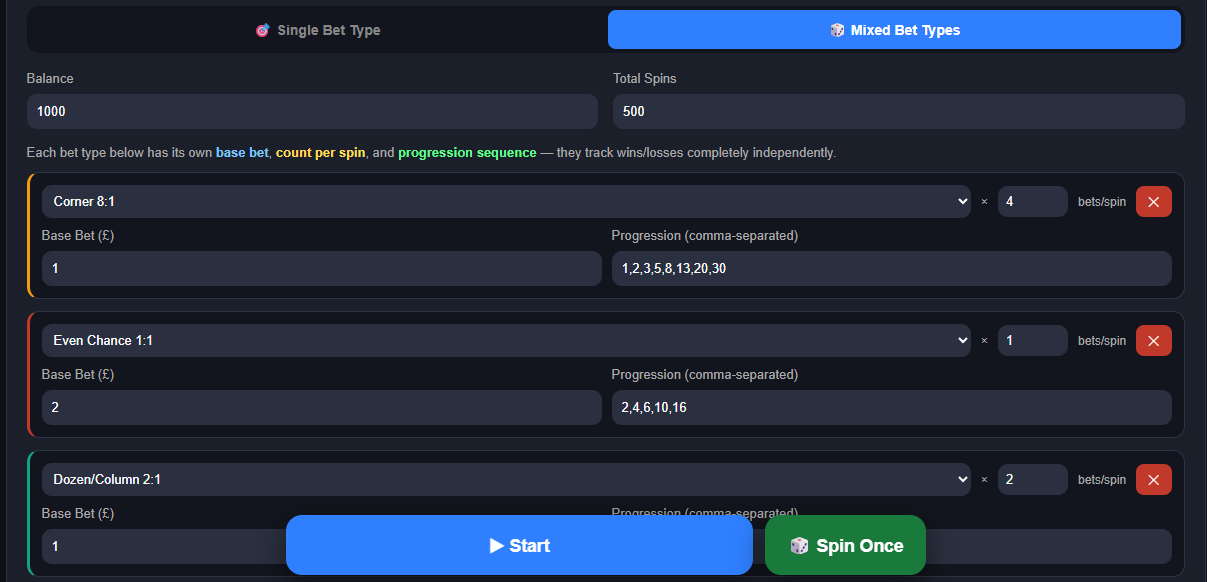Start the simulation
Viewport: 1207px width, 582px height.
click(519, 545)
